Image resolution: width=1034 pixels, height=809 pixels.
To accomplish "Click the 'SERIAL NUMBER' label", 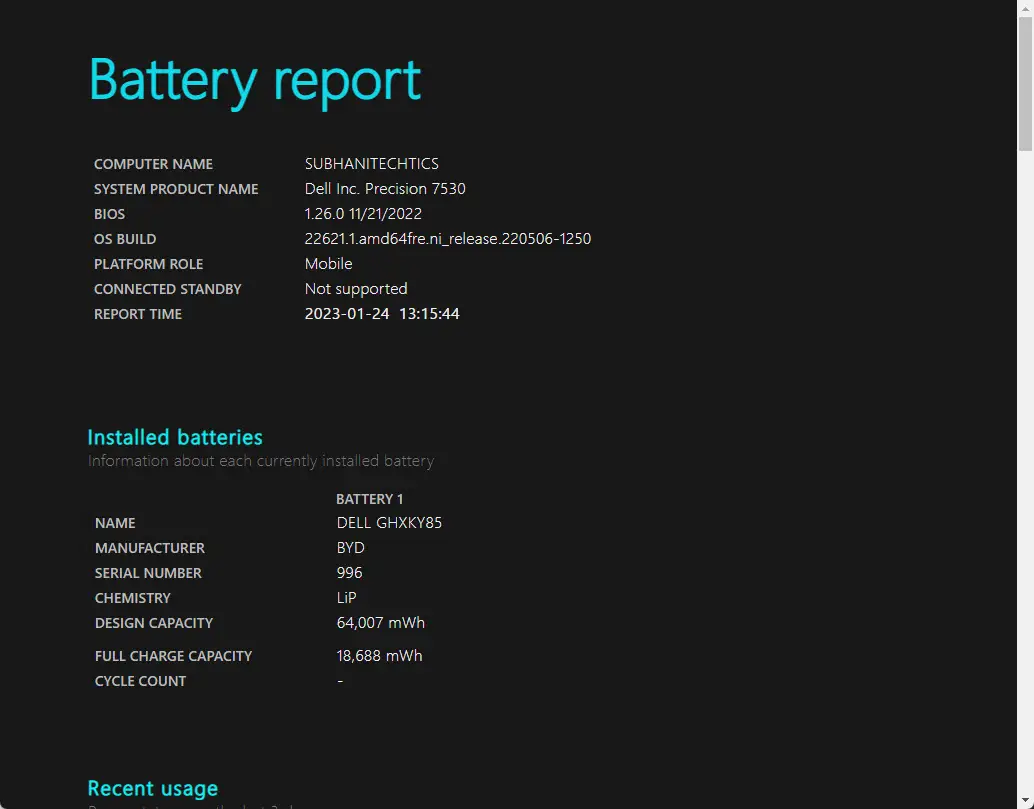I will (148, 574).
